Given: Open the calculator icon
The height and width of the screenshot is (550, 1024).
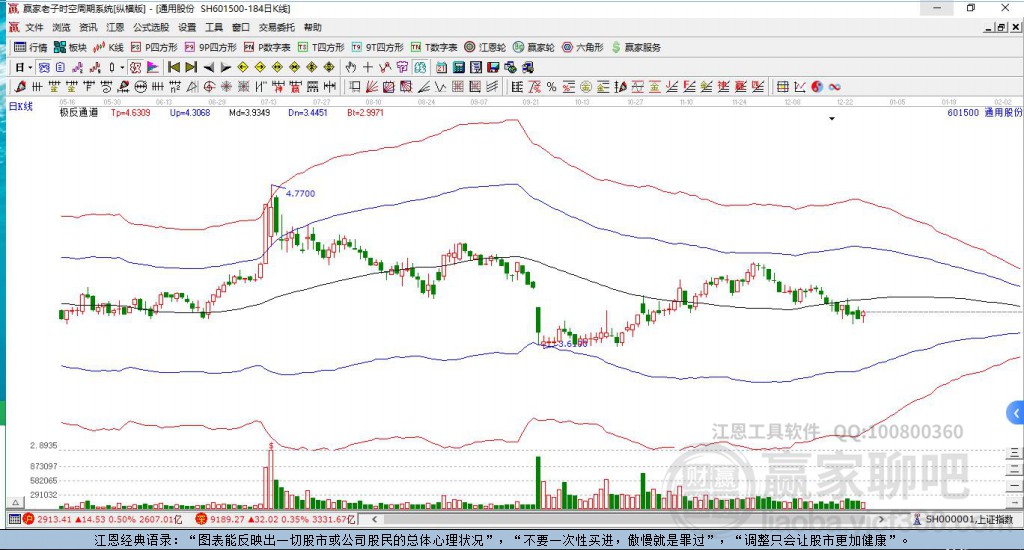Looking at the screenshot, I should pyautogui.click(x=458, y=67).
